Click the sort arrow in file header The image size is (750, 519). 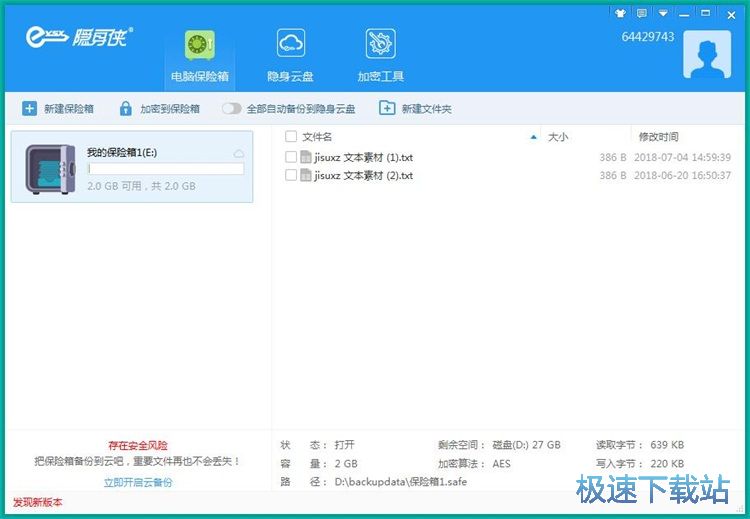(533, 137)
